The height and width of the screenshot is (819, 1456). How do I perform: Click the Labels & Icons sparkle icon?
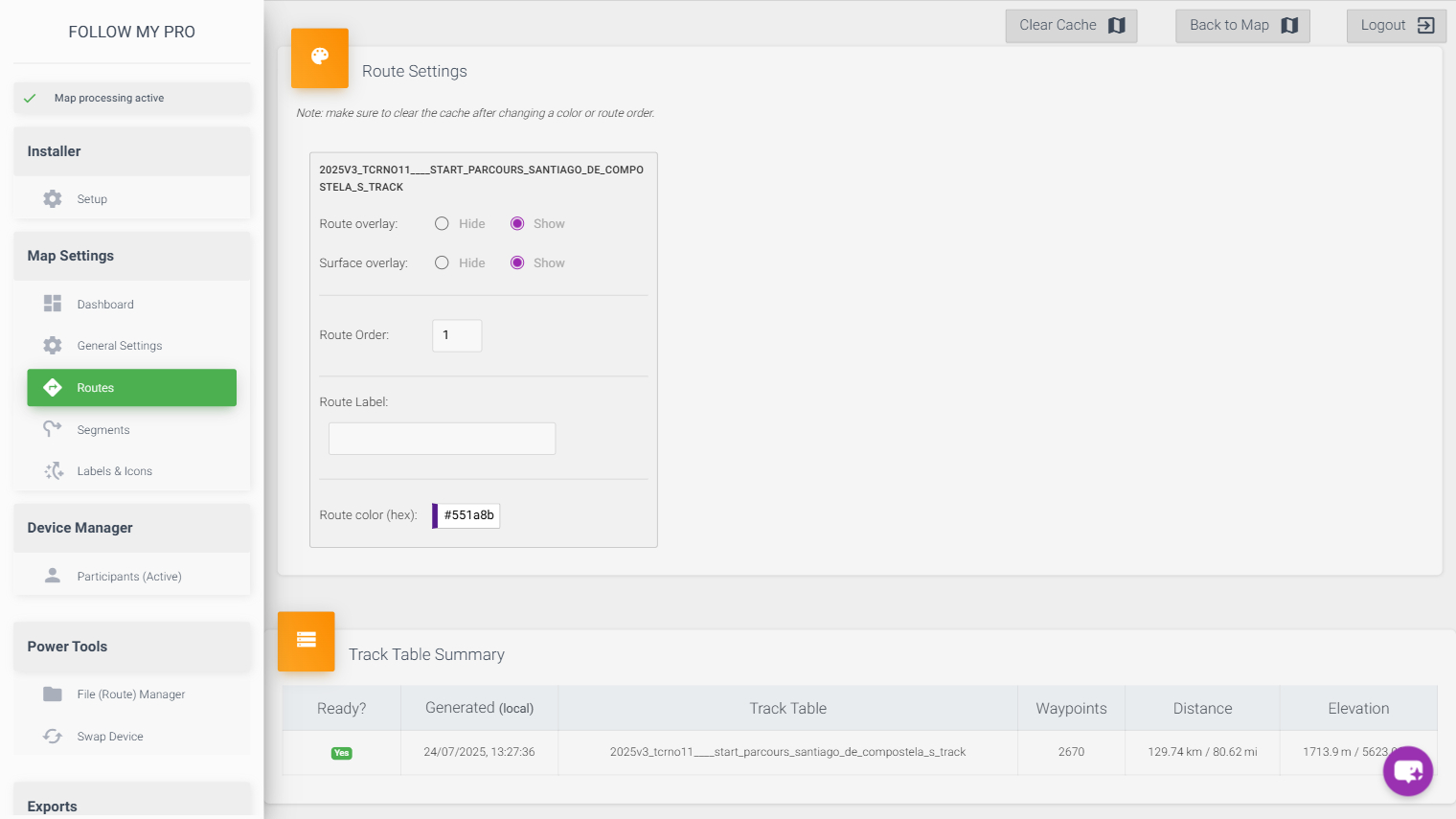[53, 471]
